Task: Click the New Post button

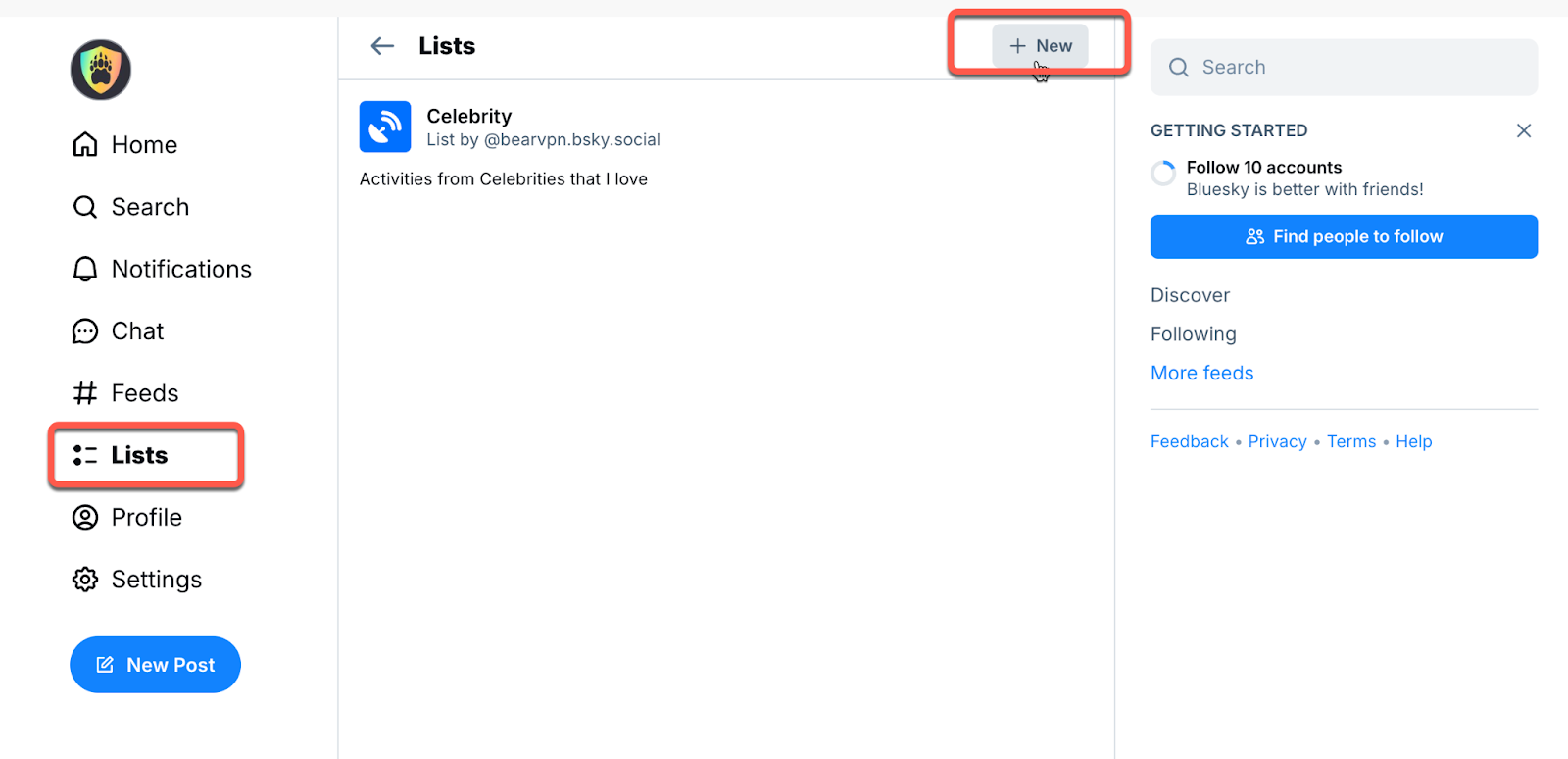Action: pyautogui.click(x=155, y=665)
